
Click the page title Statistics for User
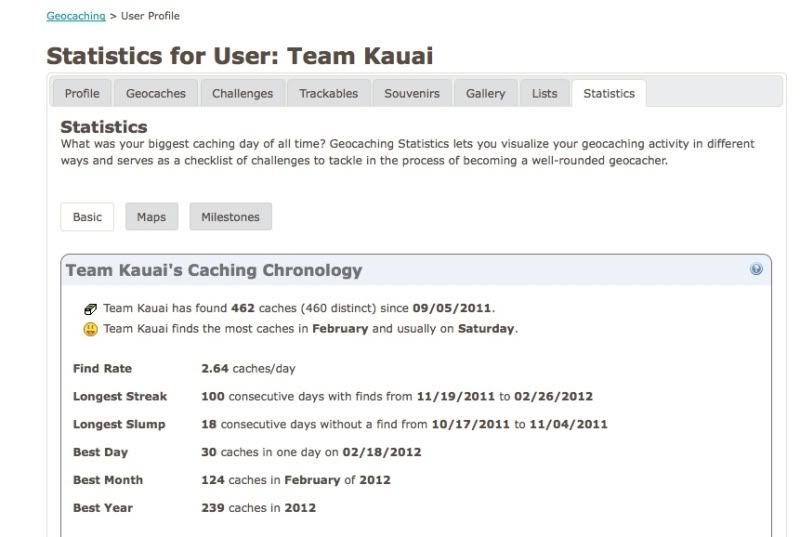coord(240,56)
